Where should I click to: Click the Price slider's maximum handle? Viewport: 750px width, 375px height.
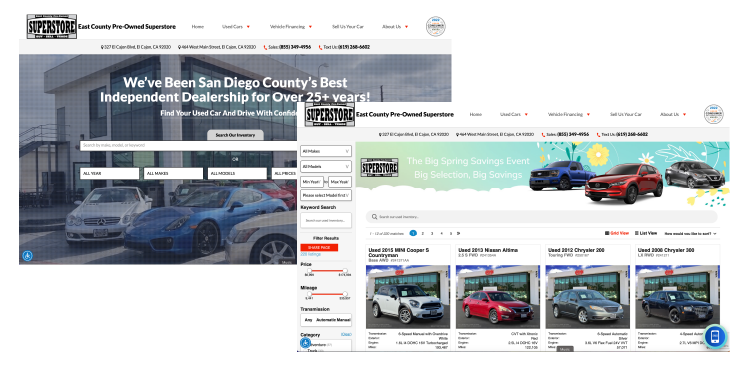pyautogui.click(x=345, y=271)
